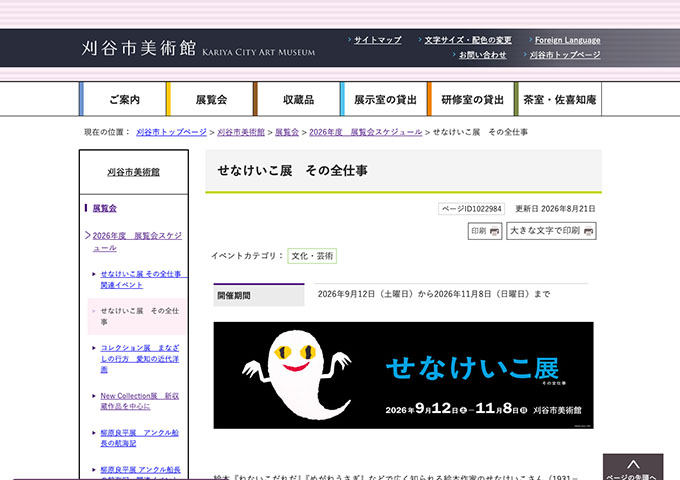Click printer icon in 印刷 button
This screenshot has height=480, width=680.
click(494, 231)
